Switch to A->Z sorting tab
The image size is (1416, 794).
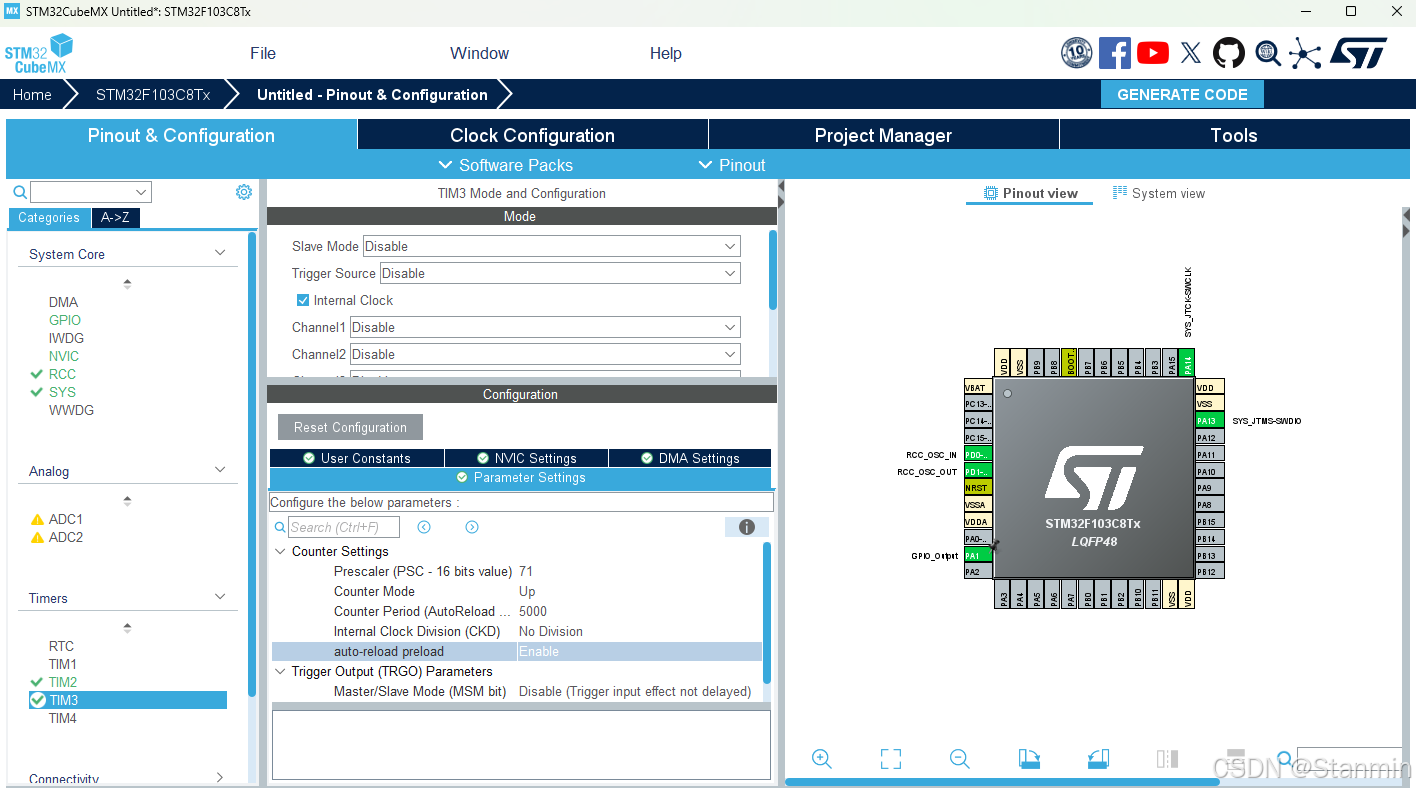[115, 217]
